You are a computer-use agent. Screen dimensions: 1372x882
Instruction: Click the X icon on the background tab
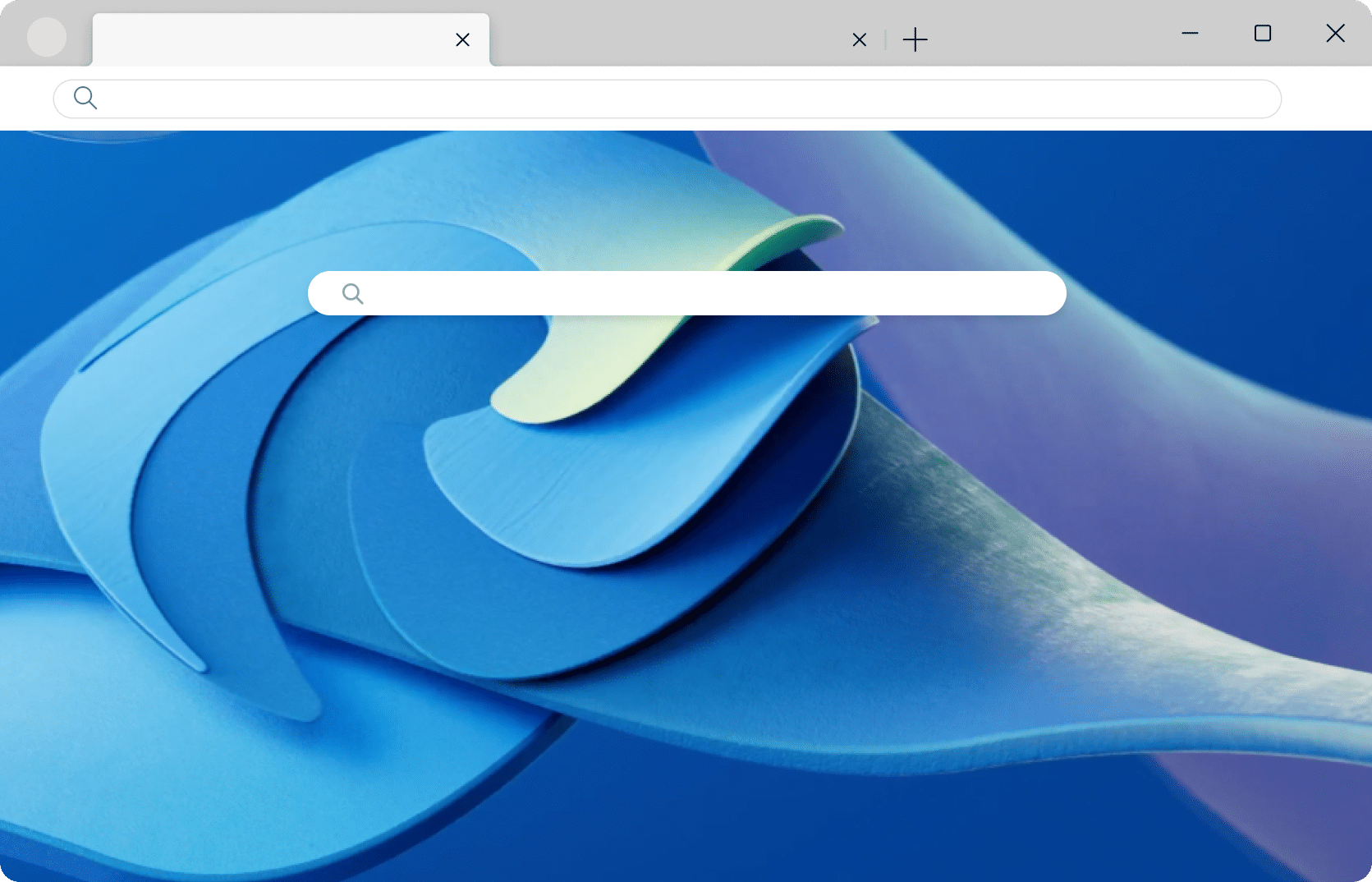coord(859,39)
